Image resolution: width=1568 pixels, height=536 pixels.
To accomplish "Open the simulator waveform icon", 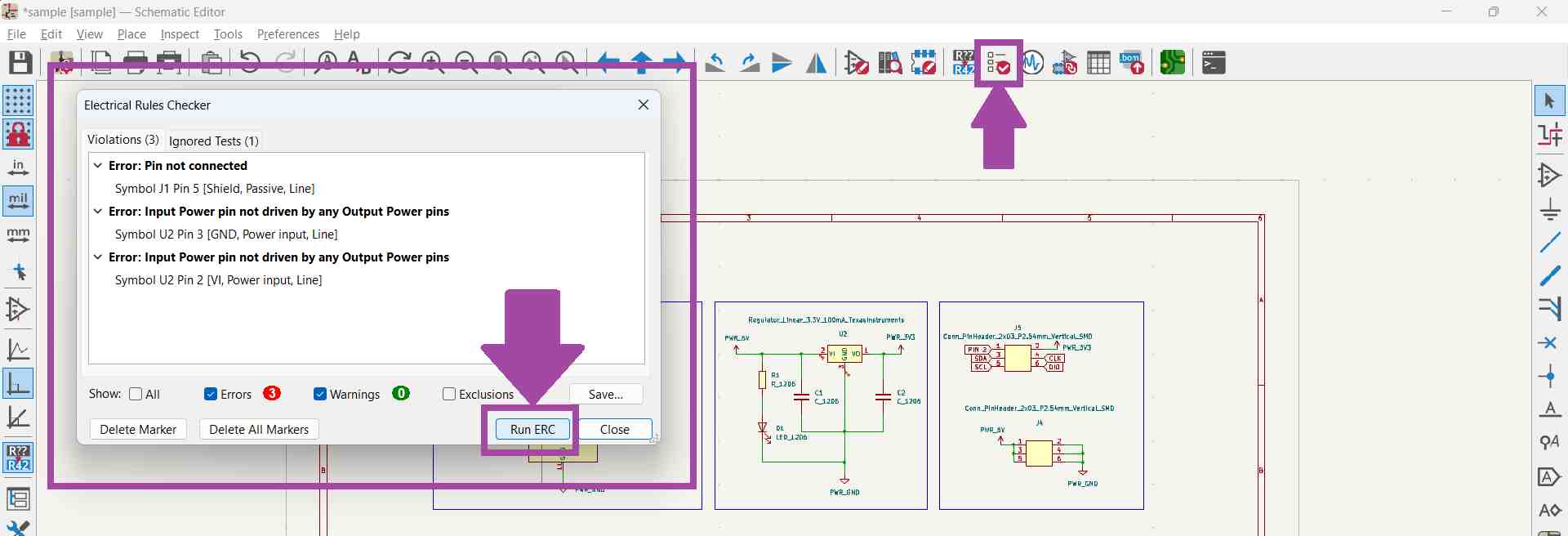I will (1033, 63).
